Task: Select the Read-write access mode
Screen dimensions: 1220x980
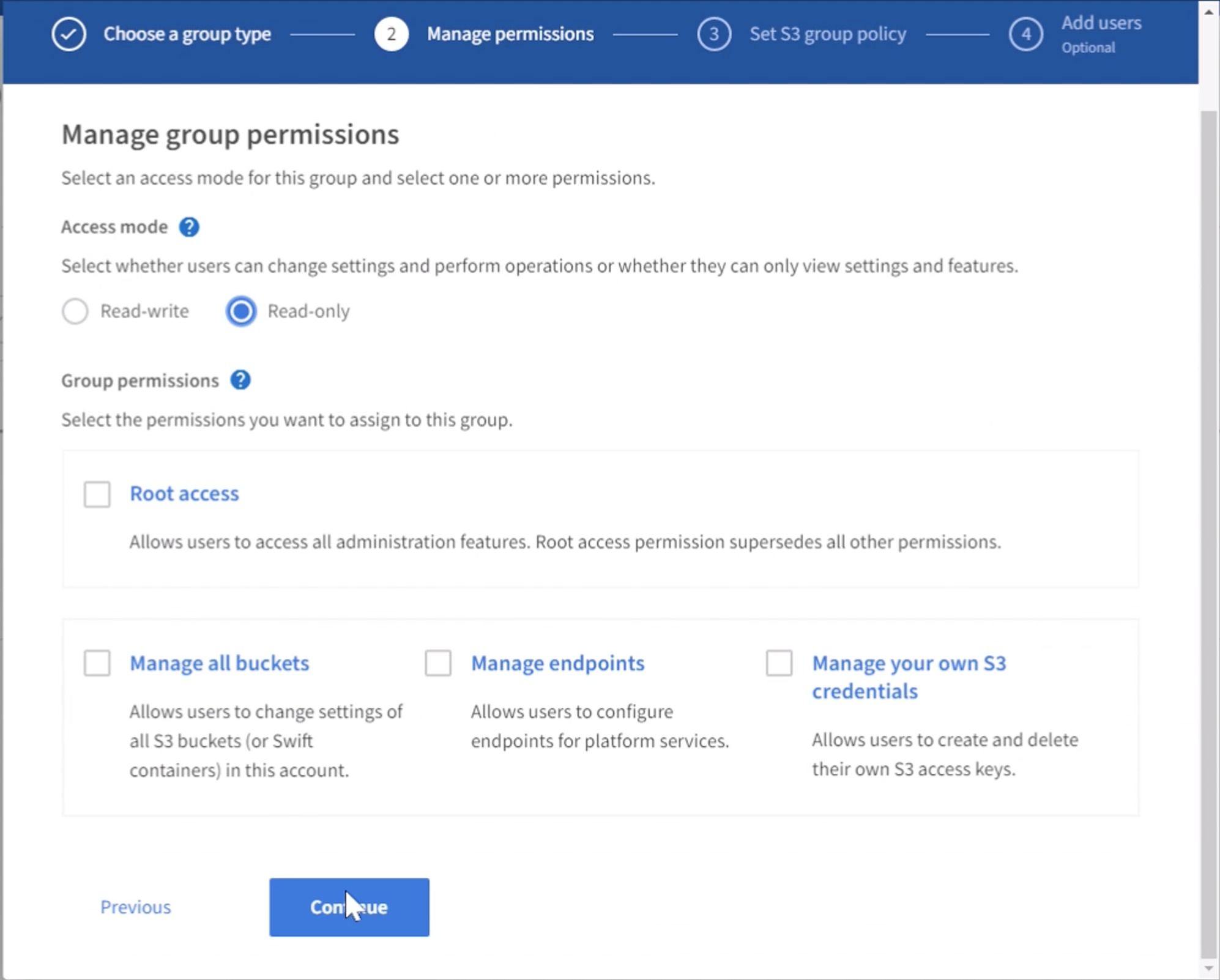Action: click(x=75, y=311)
